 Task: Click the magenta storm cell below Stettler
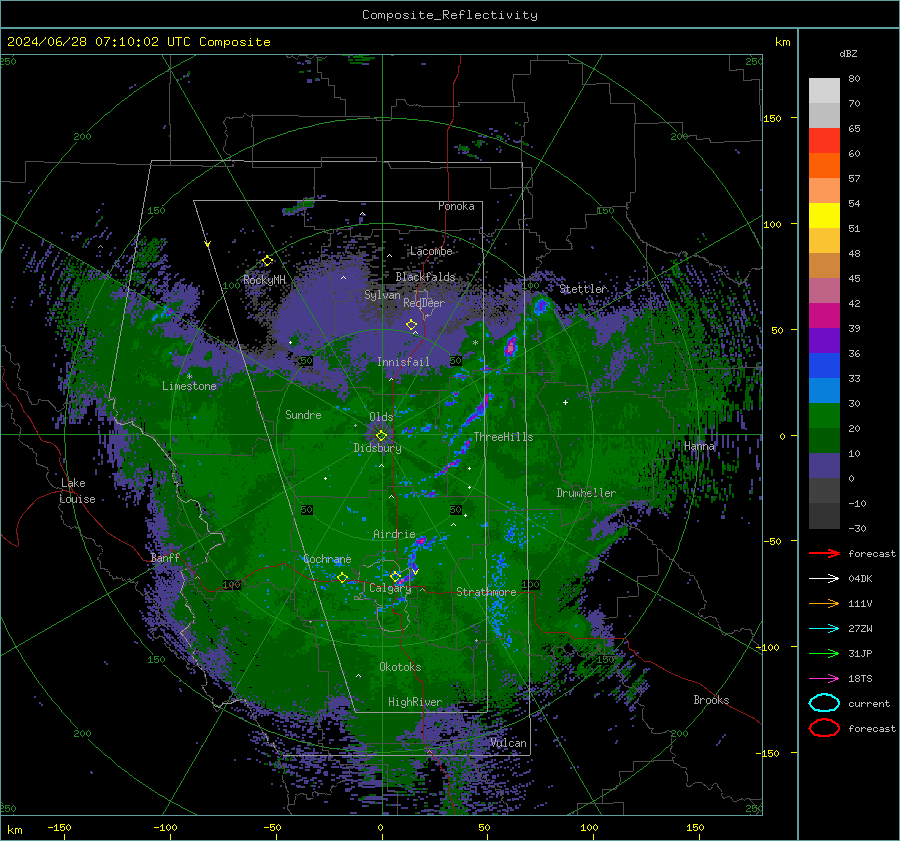coord(510,347)
